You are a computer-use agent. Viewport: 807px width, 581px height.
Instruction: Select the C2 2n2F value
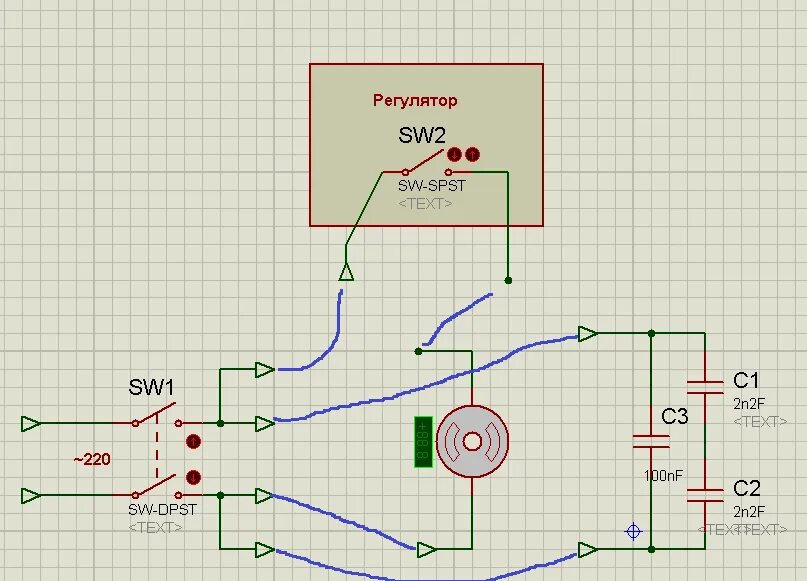click(749, 512)
